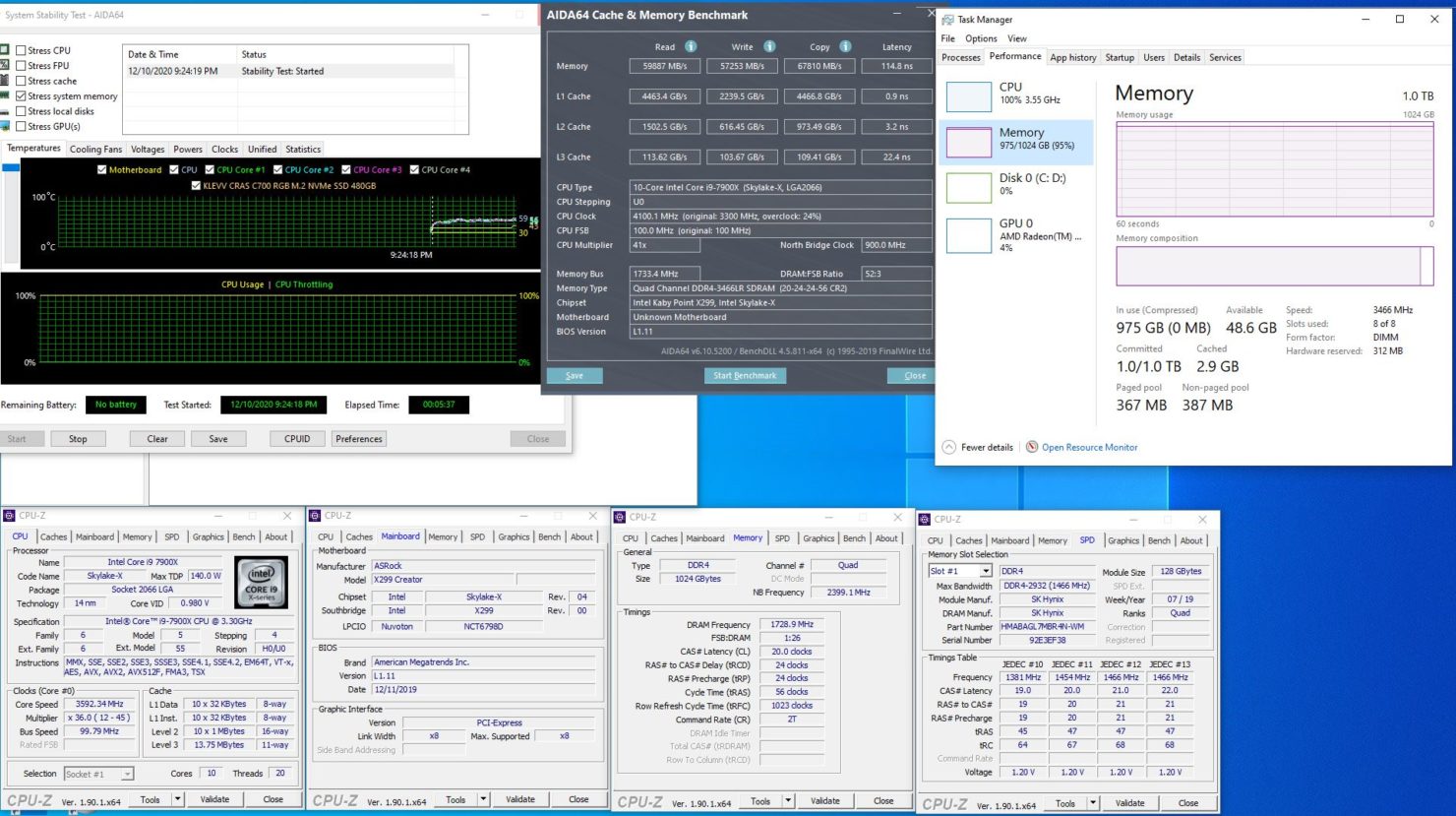Screen dimensions: 1456x816
Task: Click the Fewer details arrow icon
Action: (948, 447)
